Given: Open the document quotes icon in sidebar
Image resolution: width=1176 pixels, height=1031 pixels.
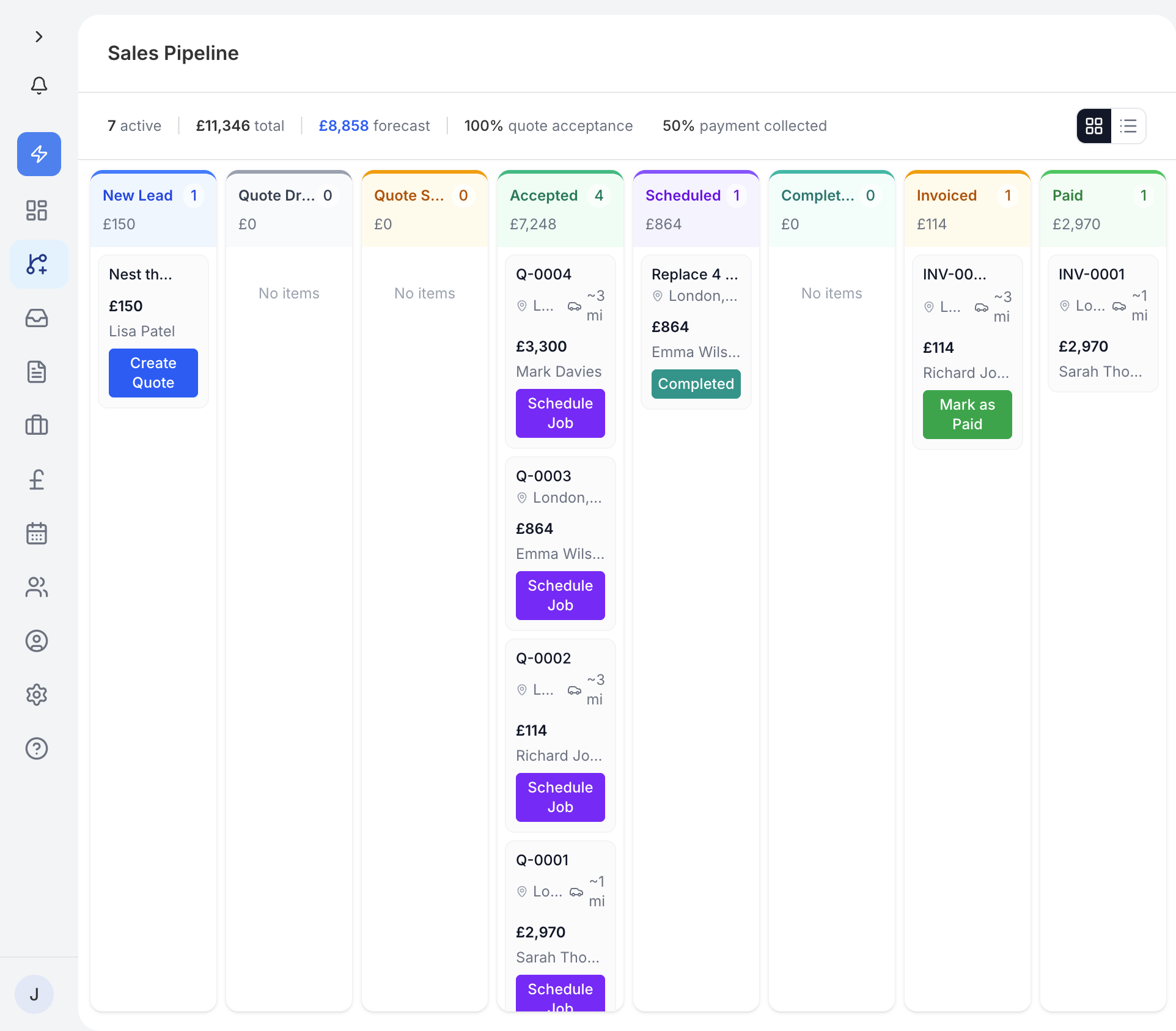Looking at the screenshot, I should [37, 372].
